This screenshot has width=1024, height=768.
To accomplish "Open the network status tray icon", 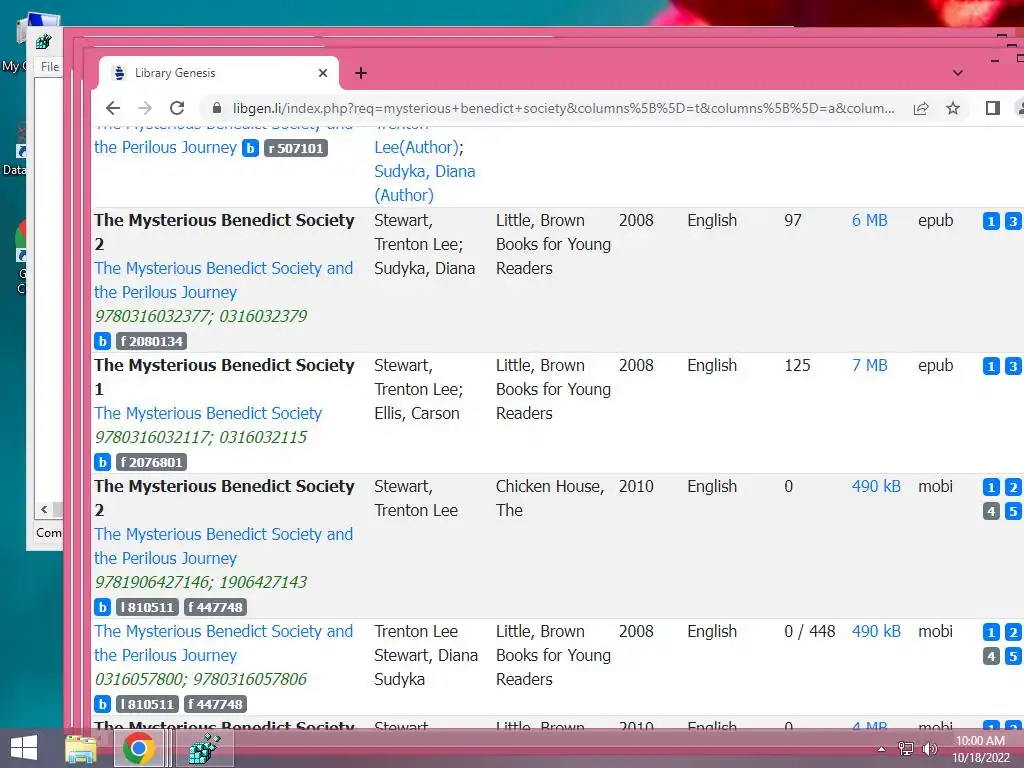I will (906, 749).
